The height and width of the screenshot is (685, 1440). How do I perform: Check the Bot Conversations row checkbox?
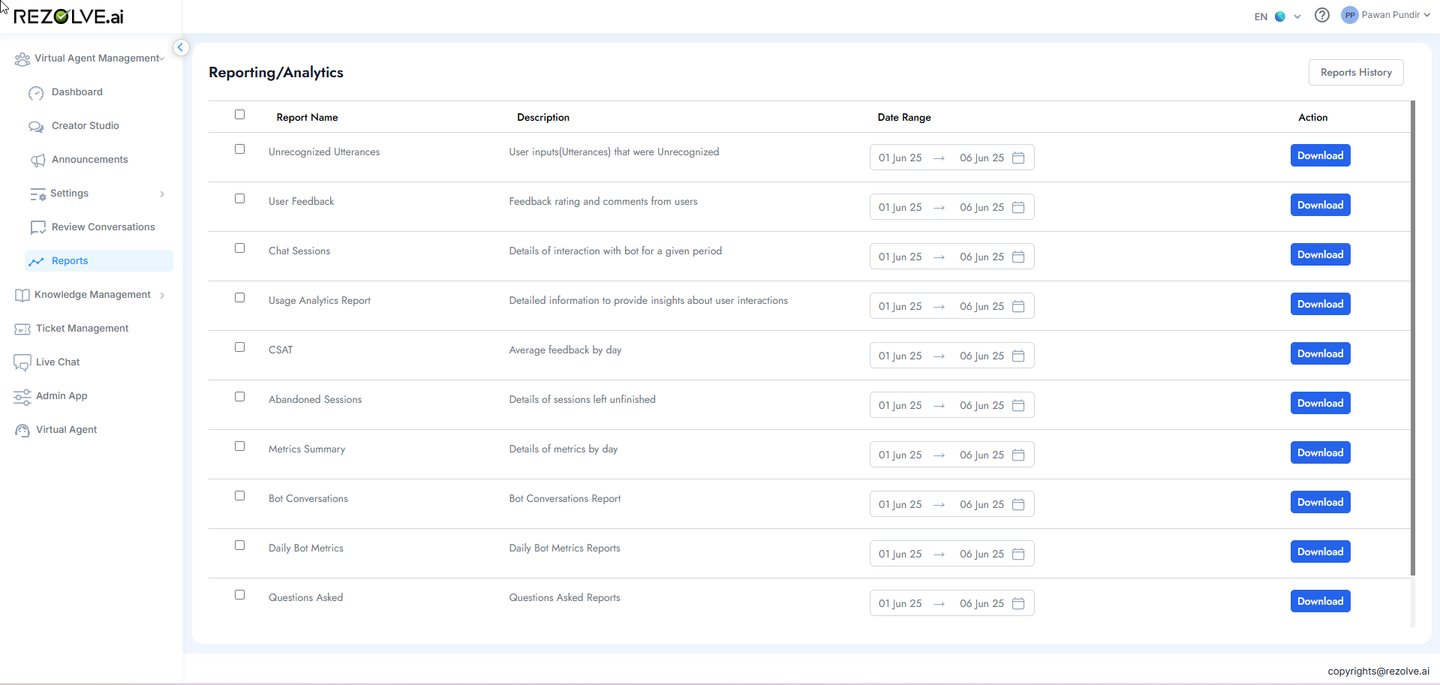tap(239, 495)
